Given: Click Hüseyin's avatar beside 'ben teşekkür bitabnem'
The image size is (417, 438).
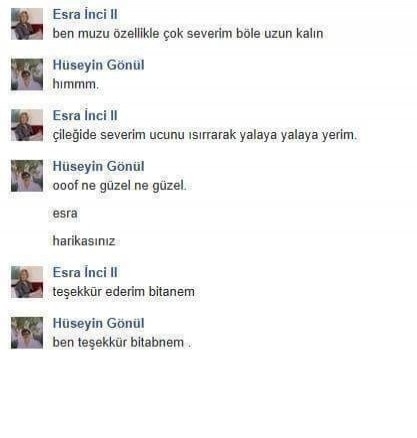Looking at the screenshot, I should coord(27,333).
